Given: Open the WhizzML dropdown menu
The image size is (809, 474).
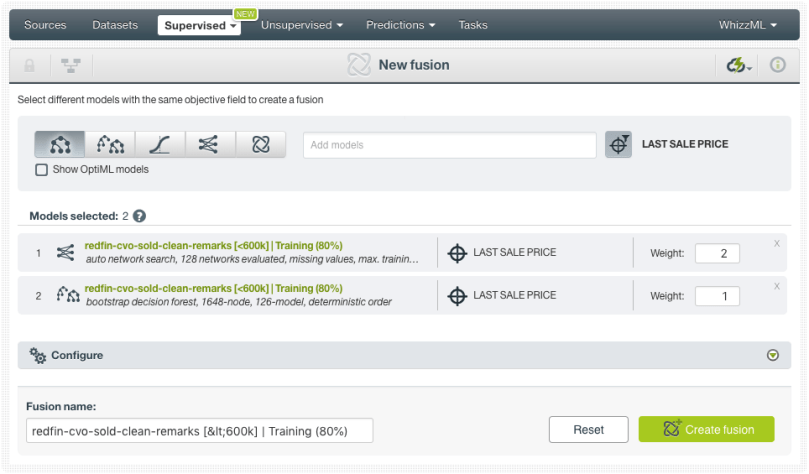Looking at the screenshot, I should click(x=747, y=25).
